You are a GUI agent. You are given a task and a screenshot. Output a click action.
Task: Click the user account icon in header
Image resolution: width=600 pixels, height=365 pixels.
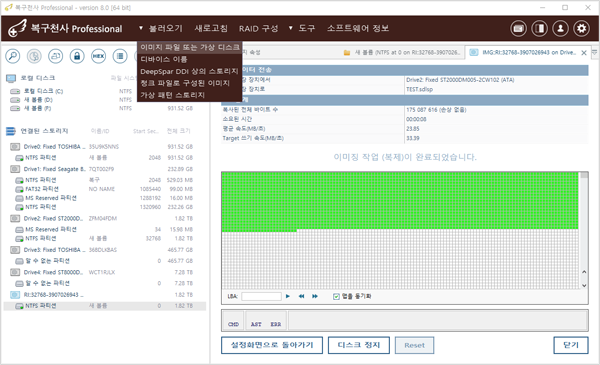coord(560,28)
